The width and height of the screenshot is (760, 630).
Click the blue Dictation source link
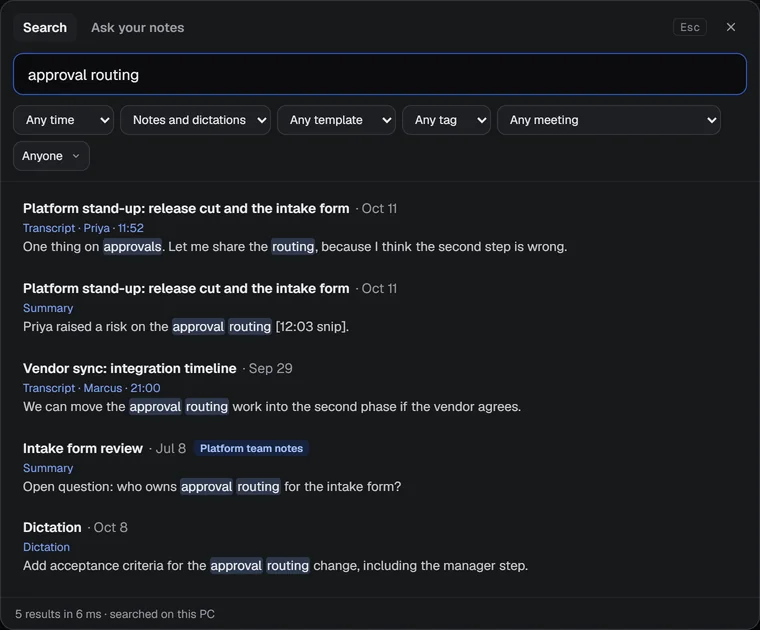(47, 547)
